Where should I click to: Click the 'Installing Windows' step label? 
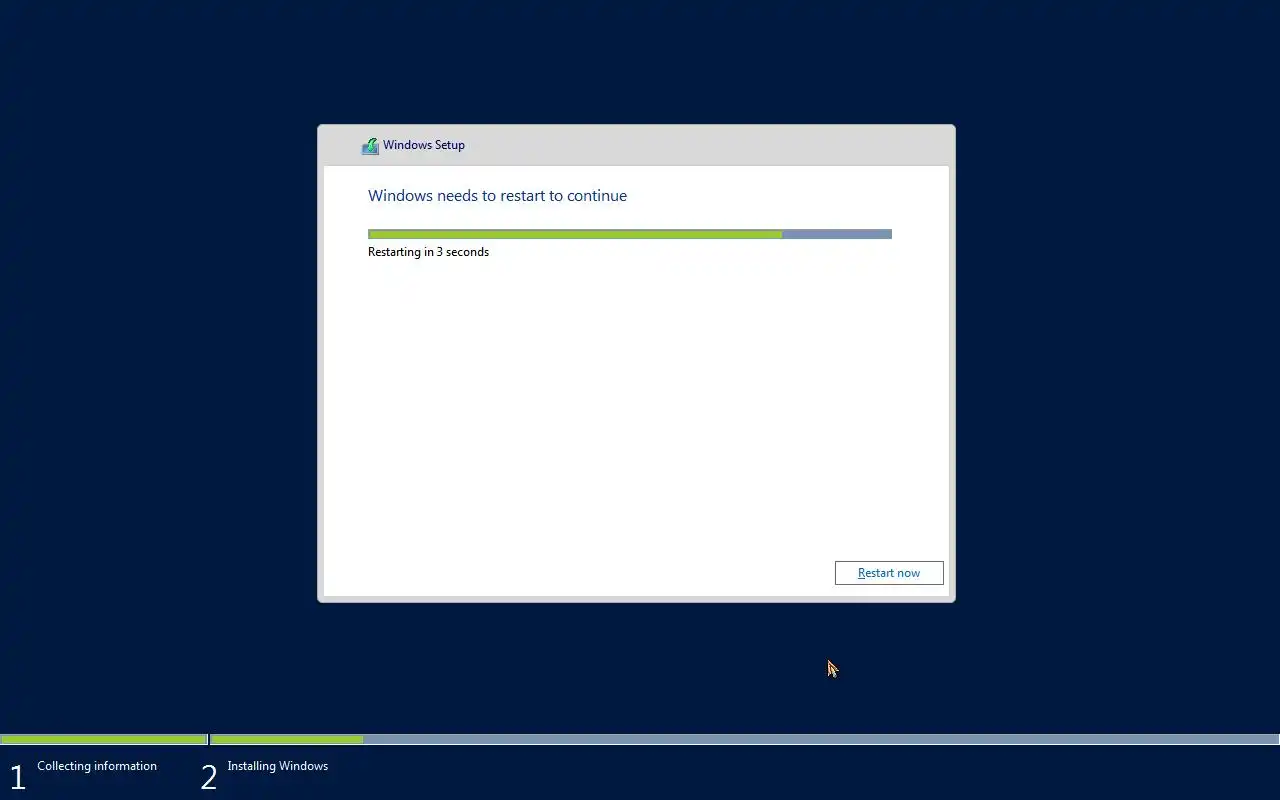coord(277,766)
